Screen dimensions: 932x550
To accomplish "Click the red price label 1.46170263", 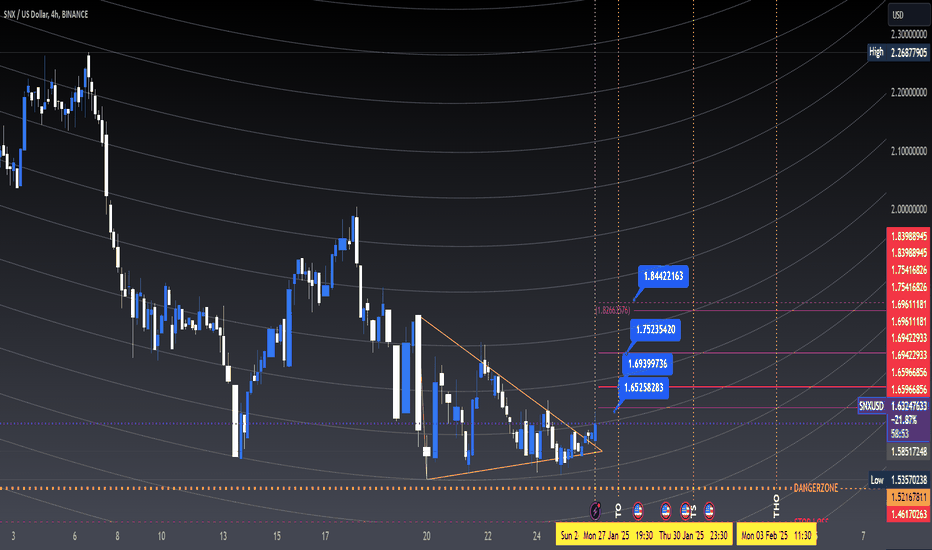I will click(x=909, y=514).
